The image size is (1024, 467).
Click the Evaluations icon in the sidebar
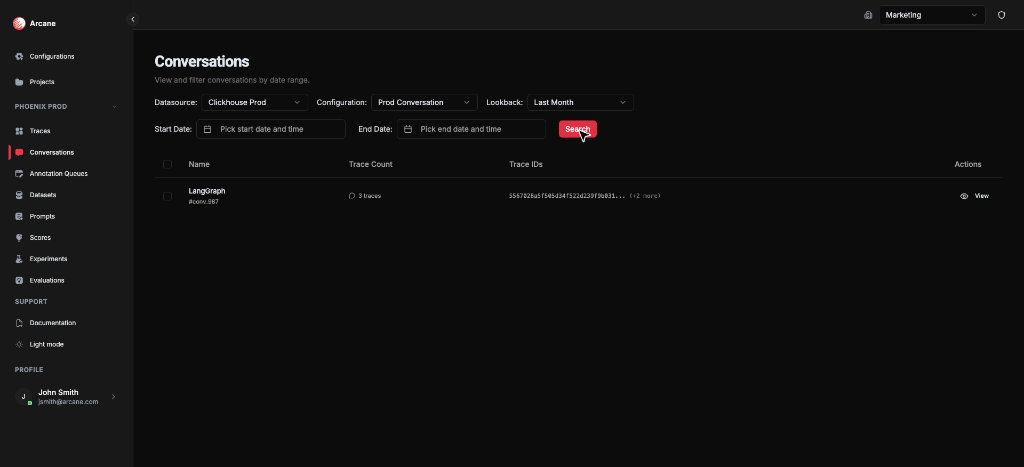pos(19,280)
